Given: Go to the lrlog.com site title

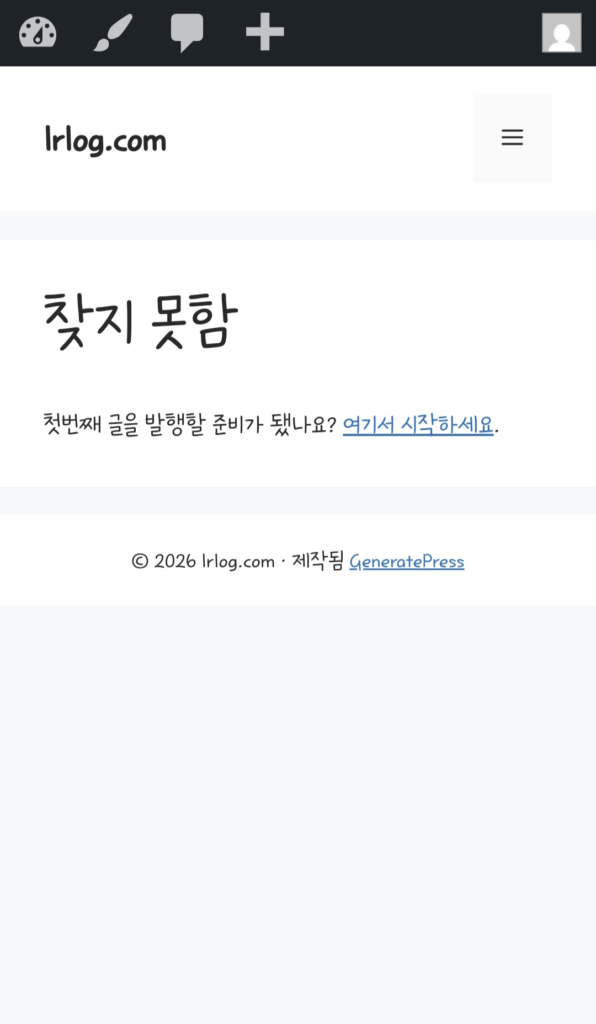Looking at the screenshot, I should coord(105,140).
